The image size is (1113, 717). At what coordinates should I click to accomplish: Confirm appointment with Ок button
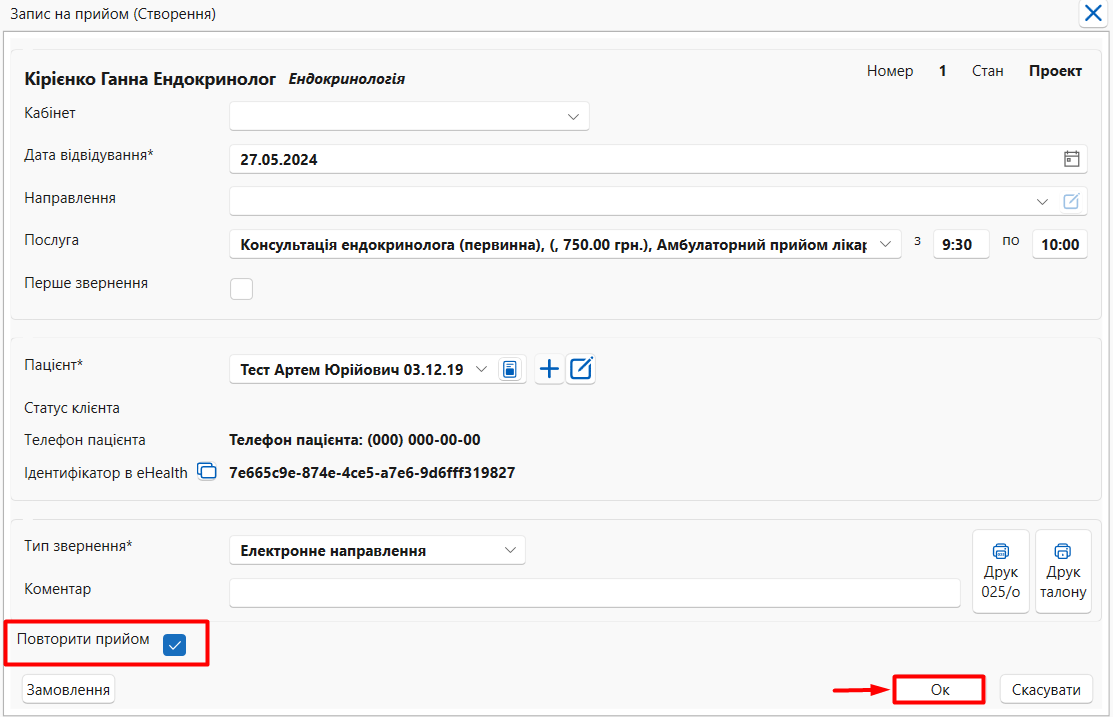click(939, 689)
